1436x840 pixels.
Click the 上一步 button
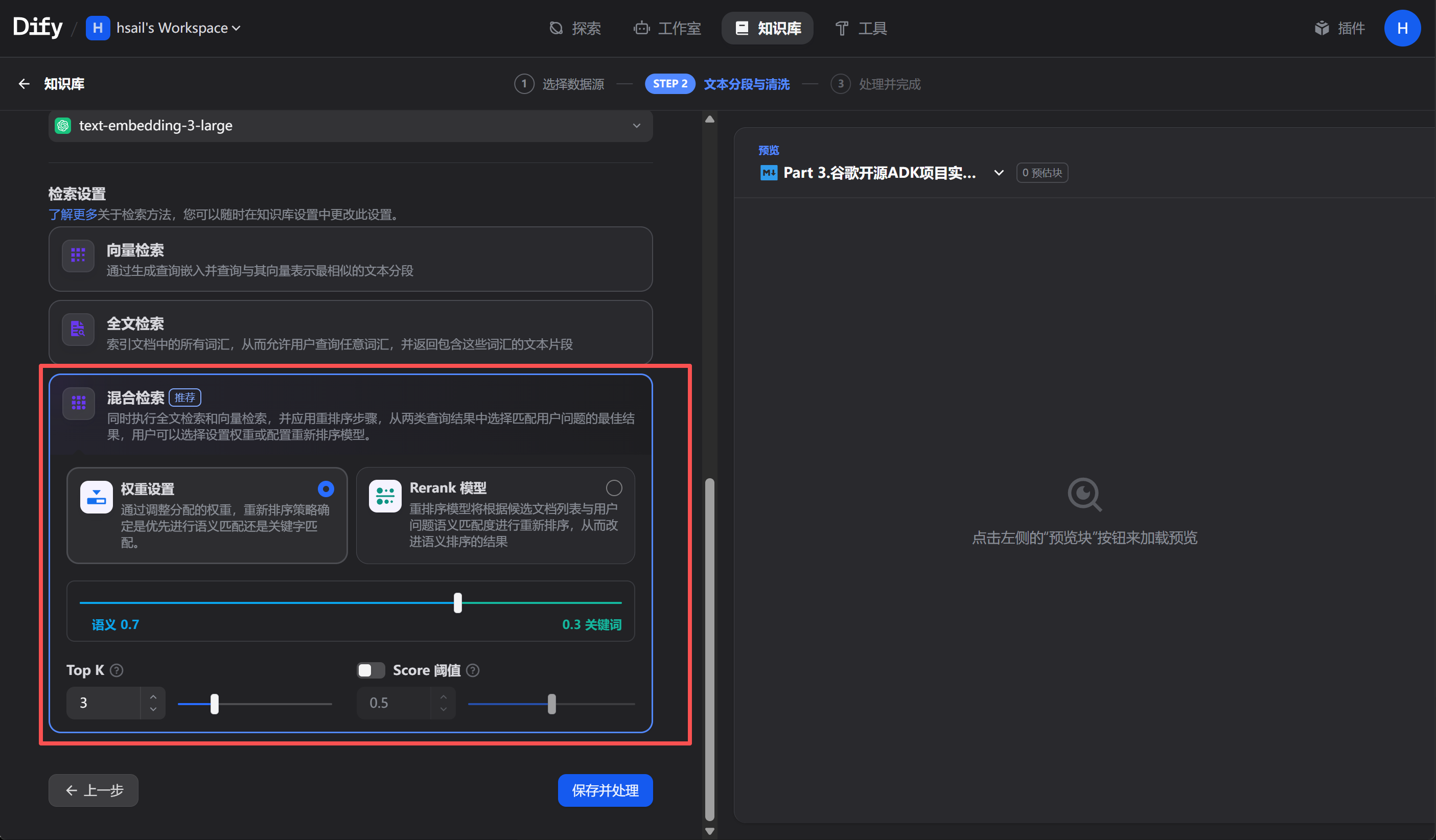coord(94,790)
